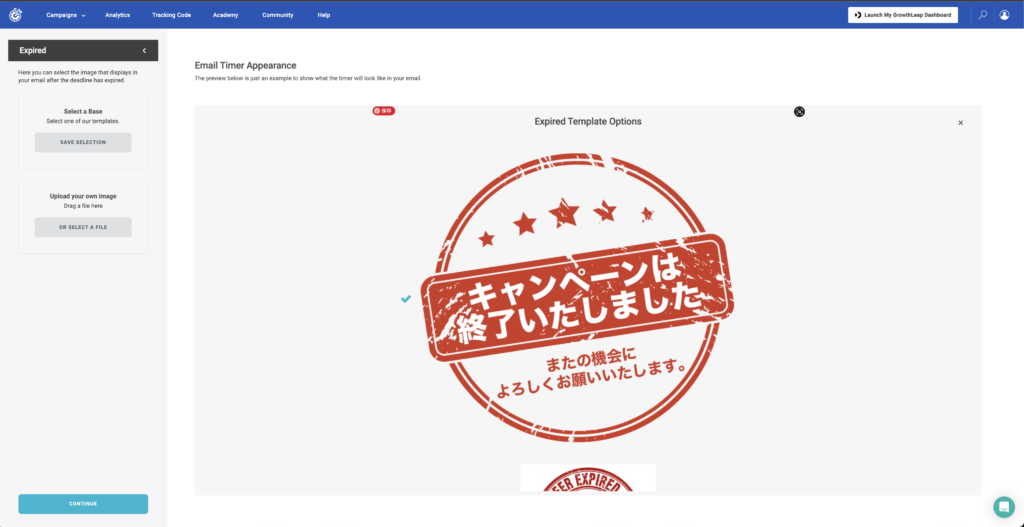
Task: Click the Email Timer Appearance heading
Action: point(246,65)
